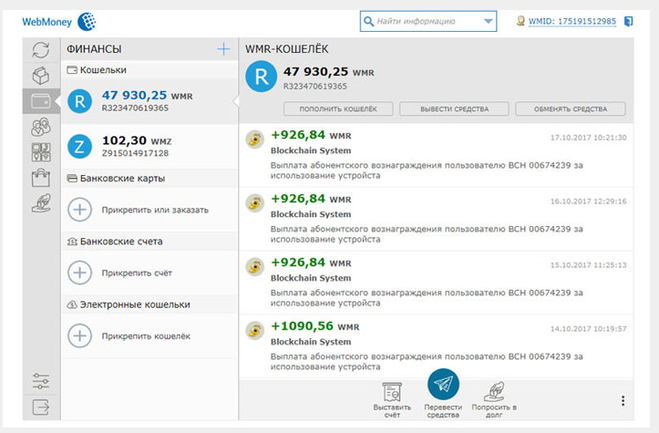Click the Прикрепить или заказать link

(155, 210)
